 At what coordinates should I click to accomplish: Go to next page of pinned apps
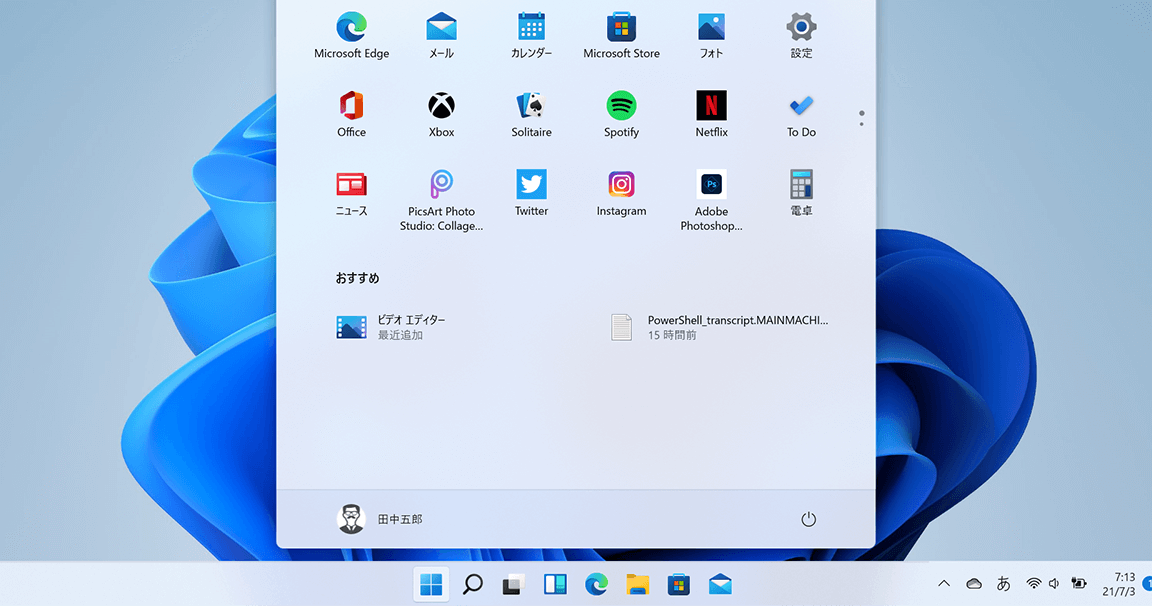861,123
